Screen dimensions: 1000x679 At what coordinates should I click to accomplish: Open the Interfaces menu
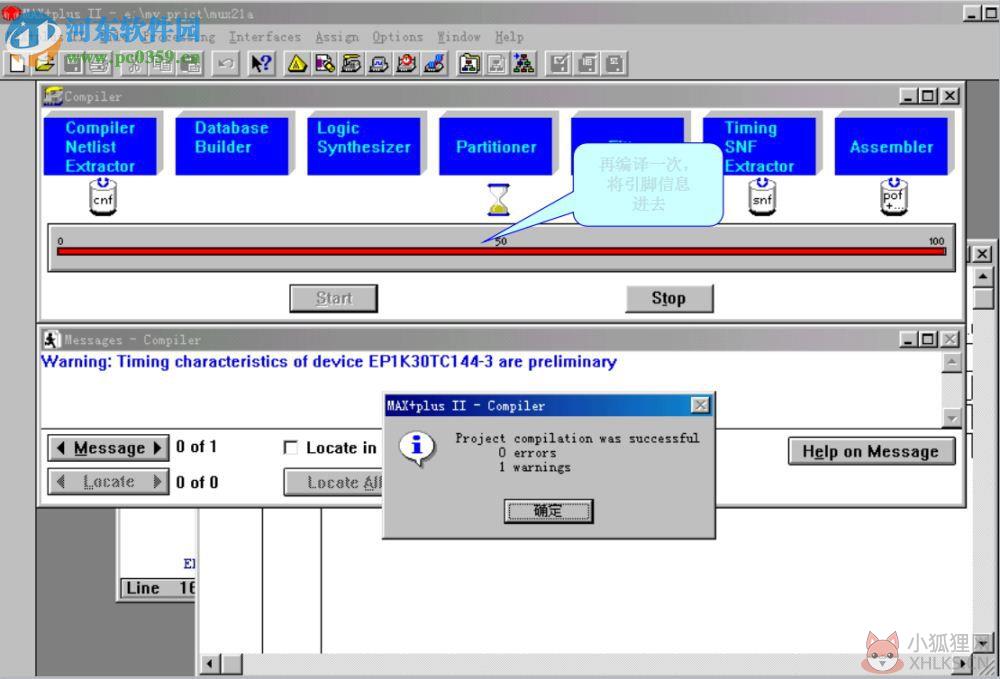click(x=265, y=37)
